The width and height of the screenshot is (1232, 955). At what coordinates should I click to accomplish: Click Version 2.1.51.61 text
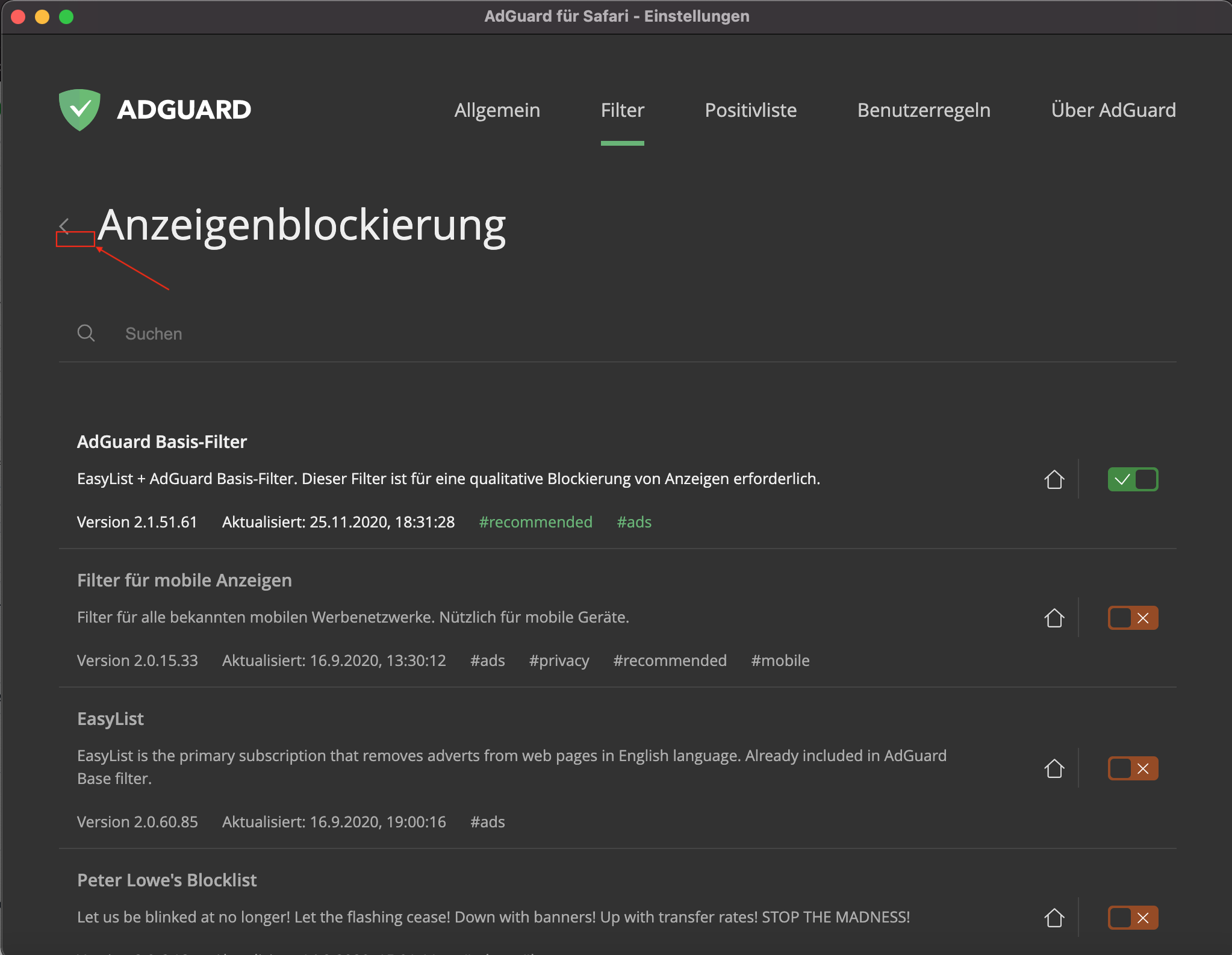click(137, 522)
